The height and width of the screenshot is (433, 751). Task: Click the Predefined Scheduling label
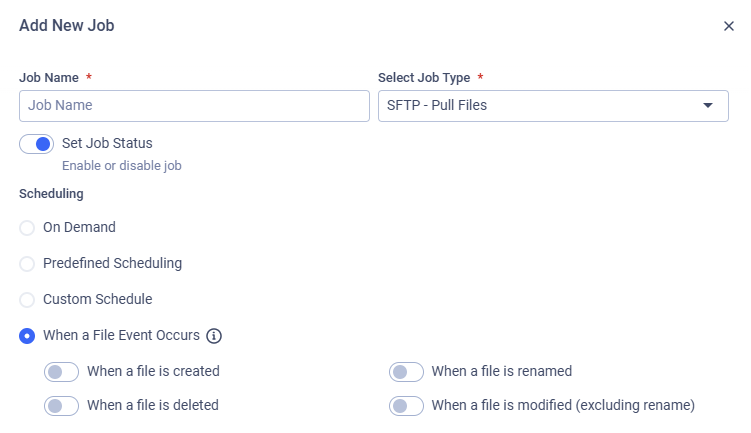(112, 263)
